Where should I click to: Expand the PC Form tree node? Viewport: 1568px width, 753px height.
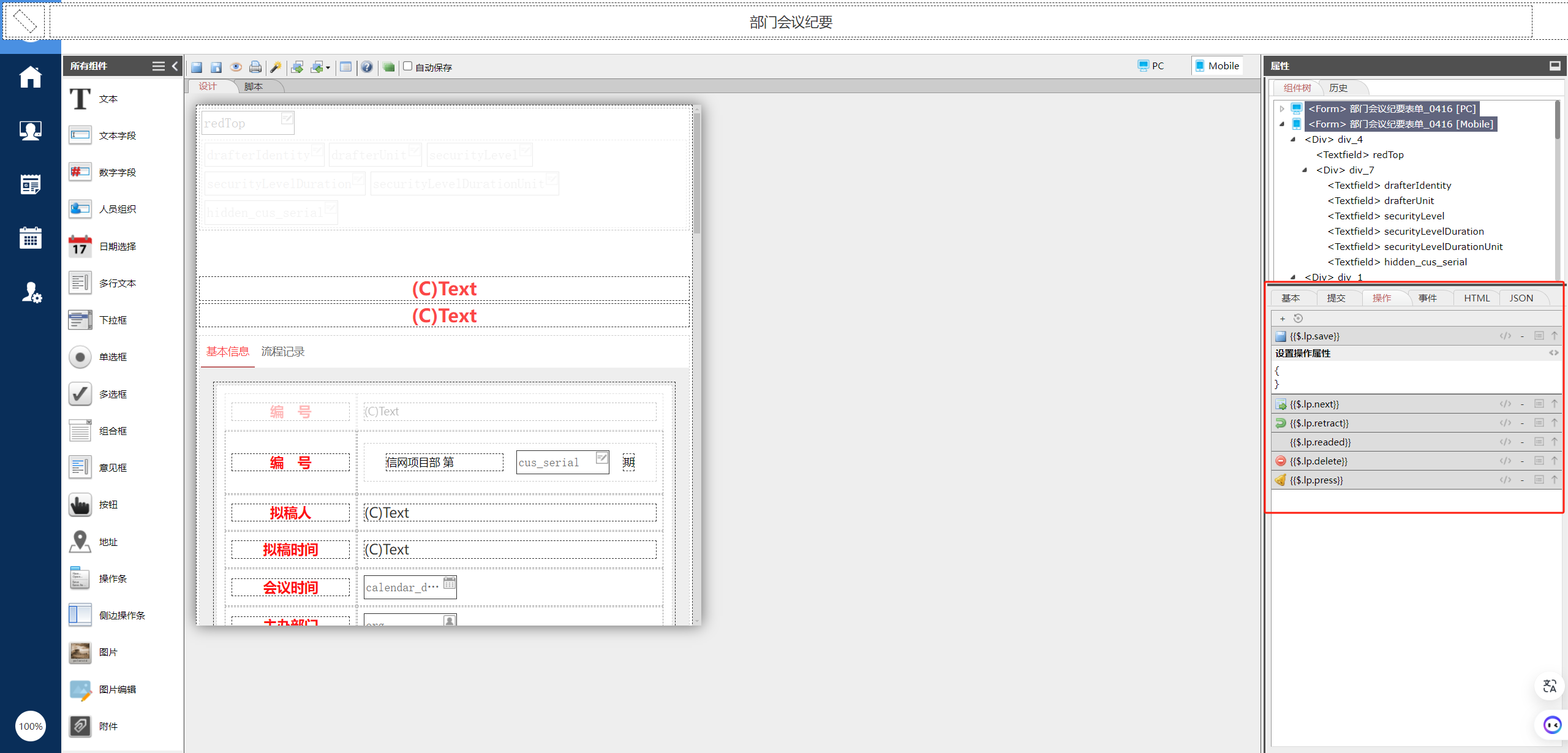pyautogui.click(x=1282, y=108)
